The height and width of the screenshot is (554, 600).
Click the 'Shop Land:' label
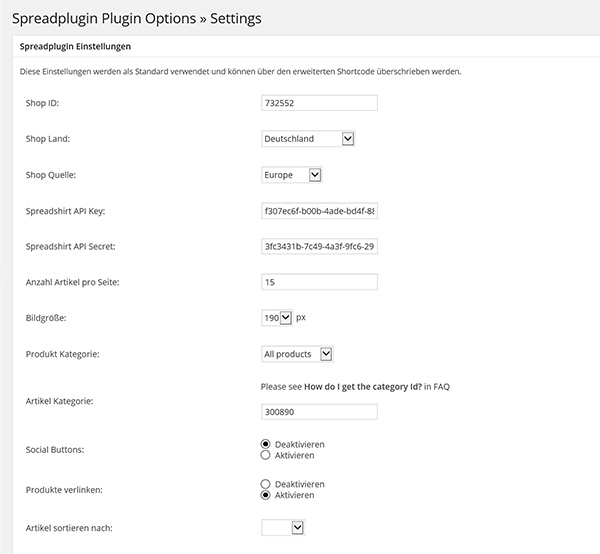48,139
